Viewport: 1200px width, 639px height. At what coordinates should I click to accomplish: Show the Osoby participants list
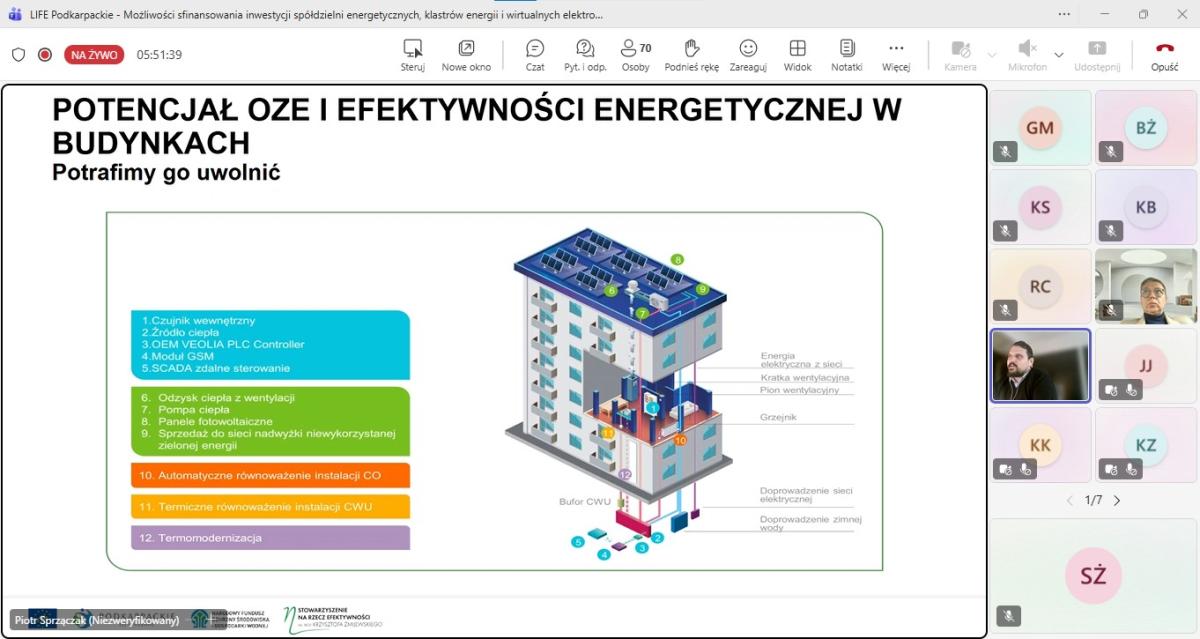pos(635,54)
